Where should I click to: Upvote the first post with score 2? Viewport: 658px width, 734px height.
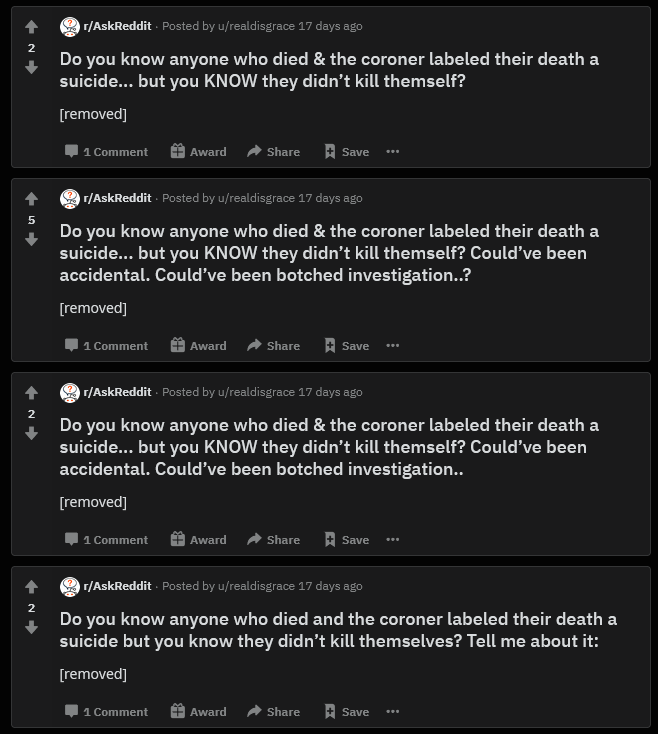coord(31,27)
